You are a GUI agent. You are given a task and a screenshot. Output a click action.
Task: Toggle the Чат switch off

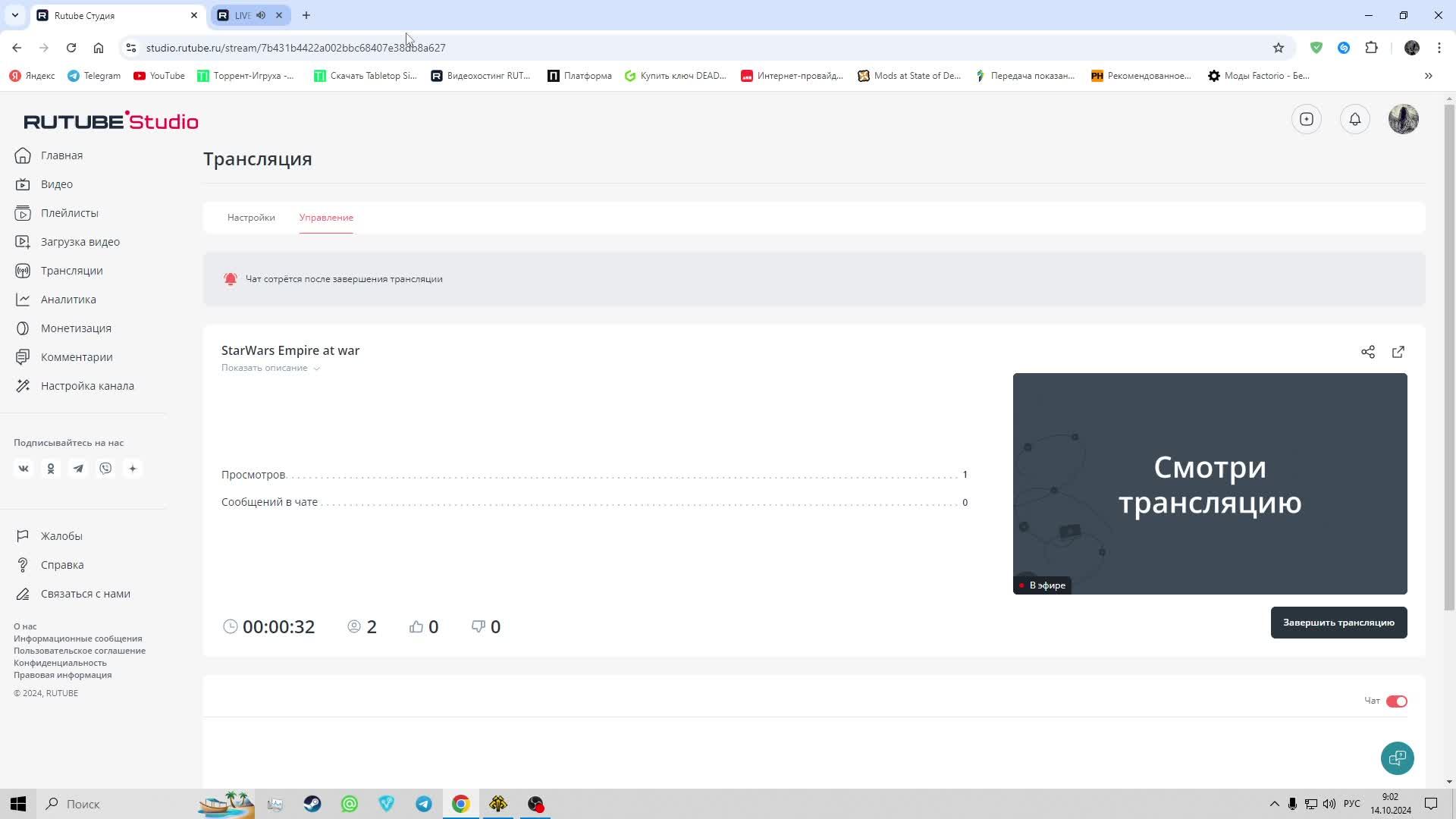[x=1396, y=701]
